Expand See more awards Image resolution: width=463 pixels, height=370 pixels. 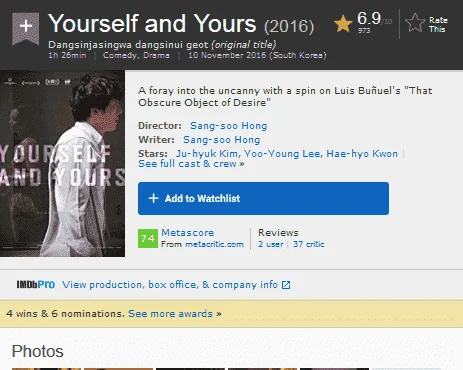click(175, 314)
